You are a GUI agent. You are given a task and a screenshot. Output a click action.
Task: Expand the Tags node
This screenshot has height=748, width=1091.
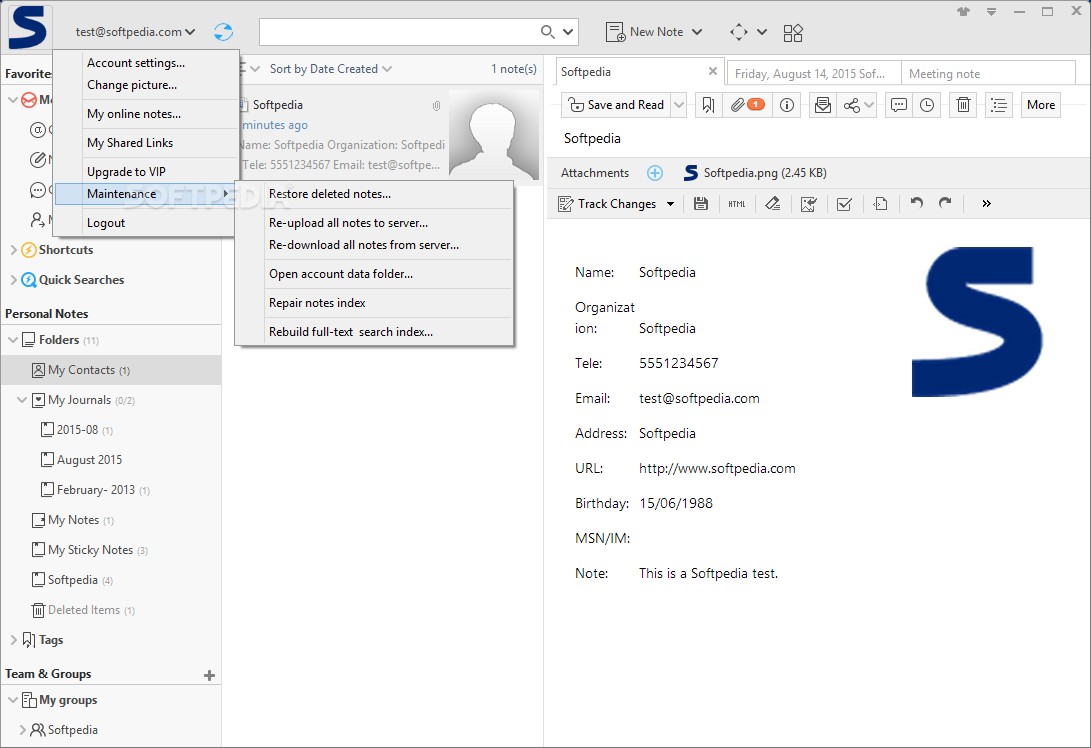(13, 640)
